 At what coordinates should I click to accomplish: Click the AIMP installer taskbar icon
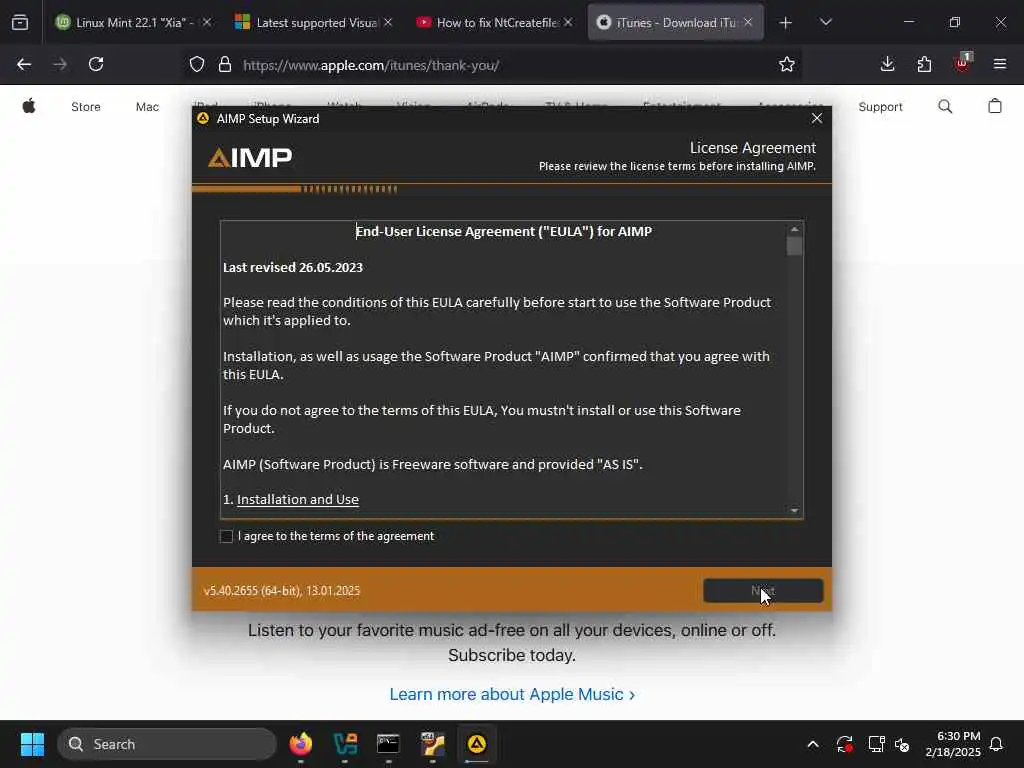pos(477,744)
